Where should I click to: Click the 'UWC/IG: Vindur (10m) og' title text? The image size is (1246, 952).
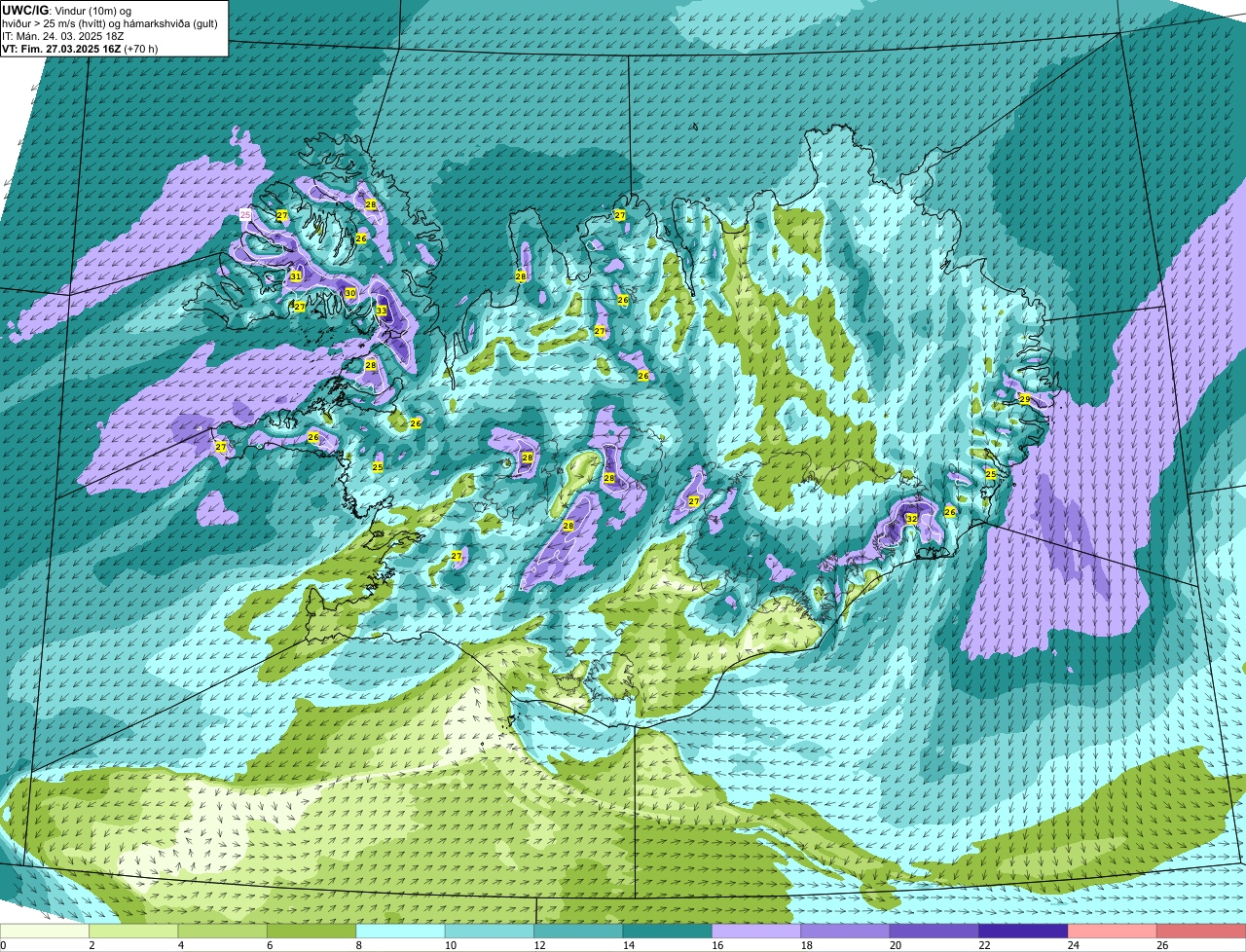(x=66, y=9)
